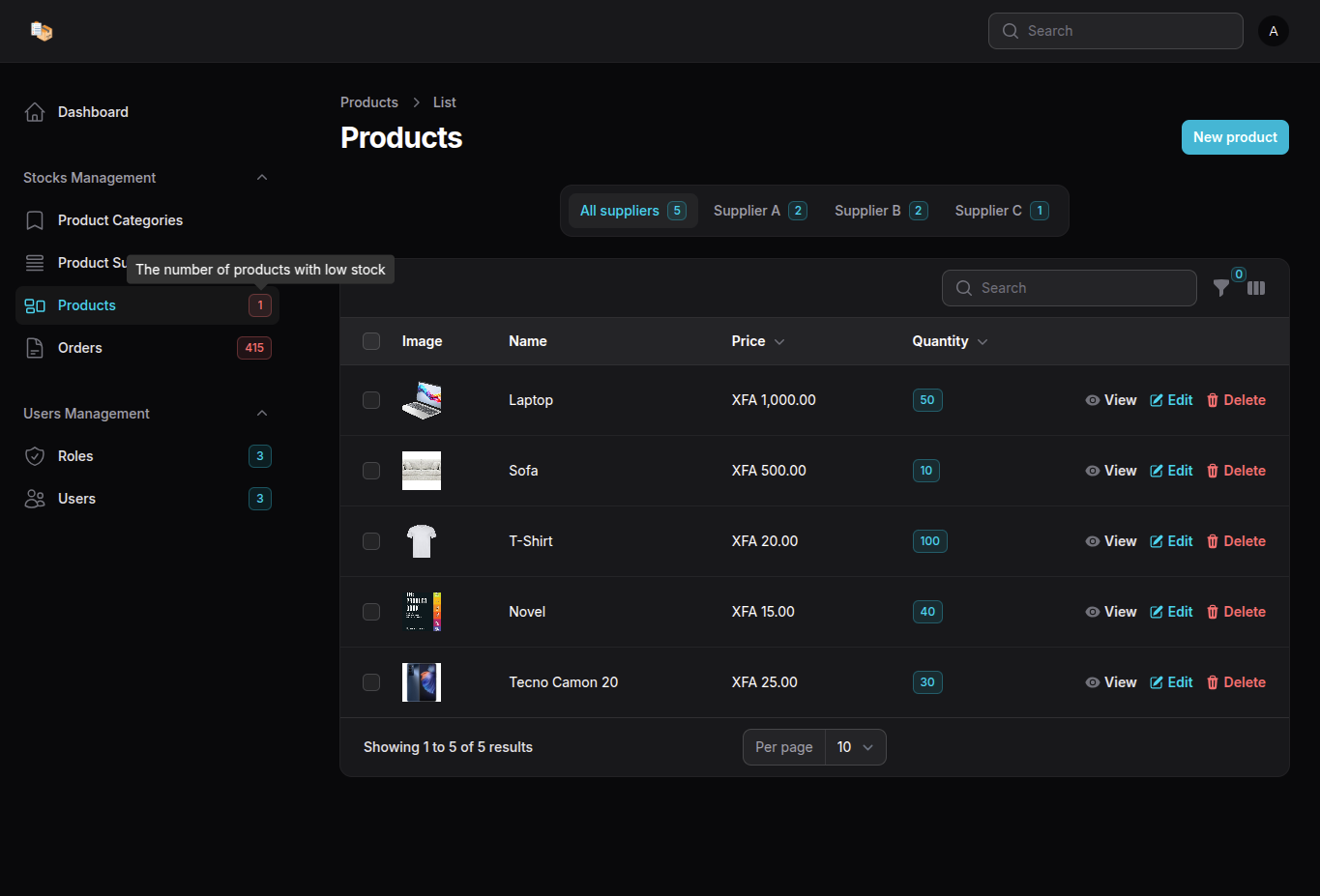Toggle the select-all checkbox in table header
The height and width of the screenshot is (896, 1320).
[x=371, y=341]
